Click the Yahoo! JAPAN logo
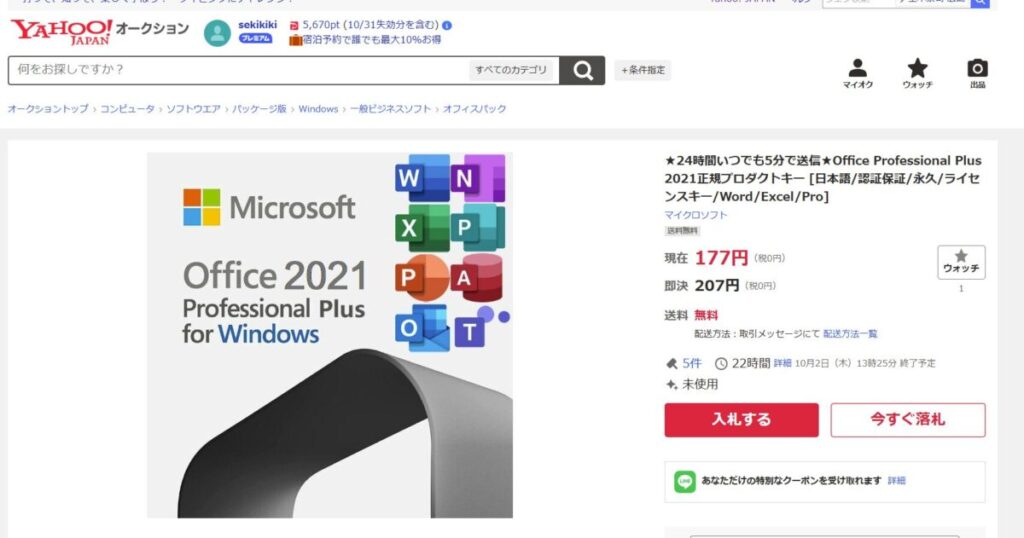 (x=61, y=32)
